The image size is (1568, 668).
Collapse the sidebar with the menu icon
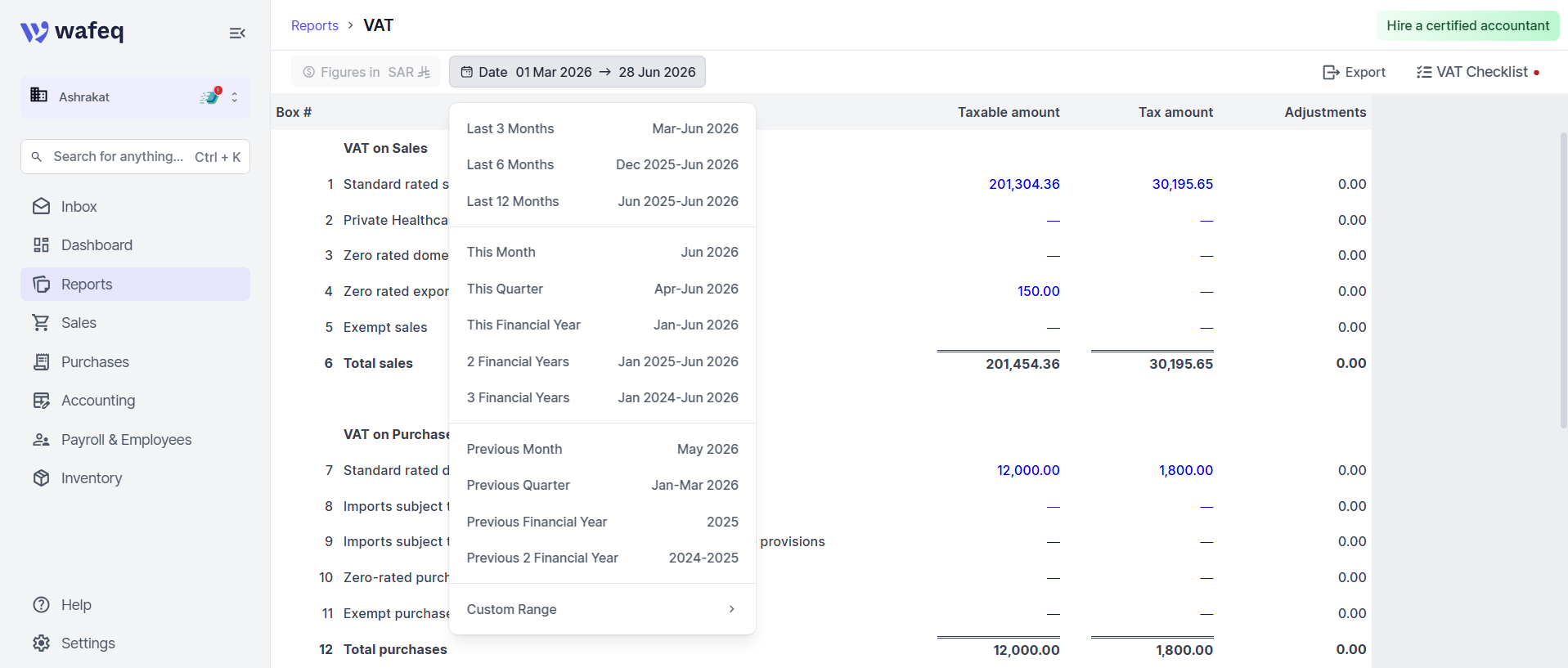point(237,33)
